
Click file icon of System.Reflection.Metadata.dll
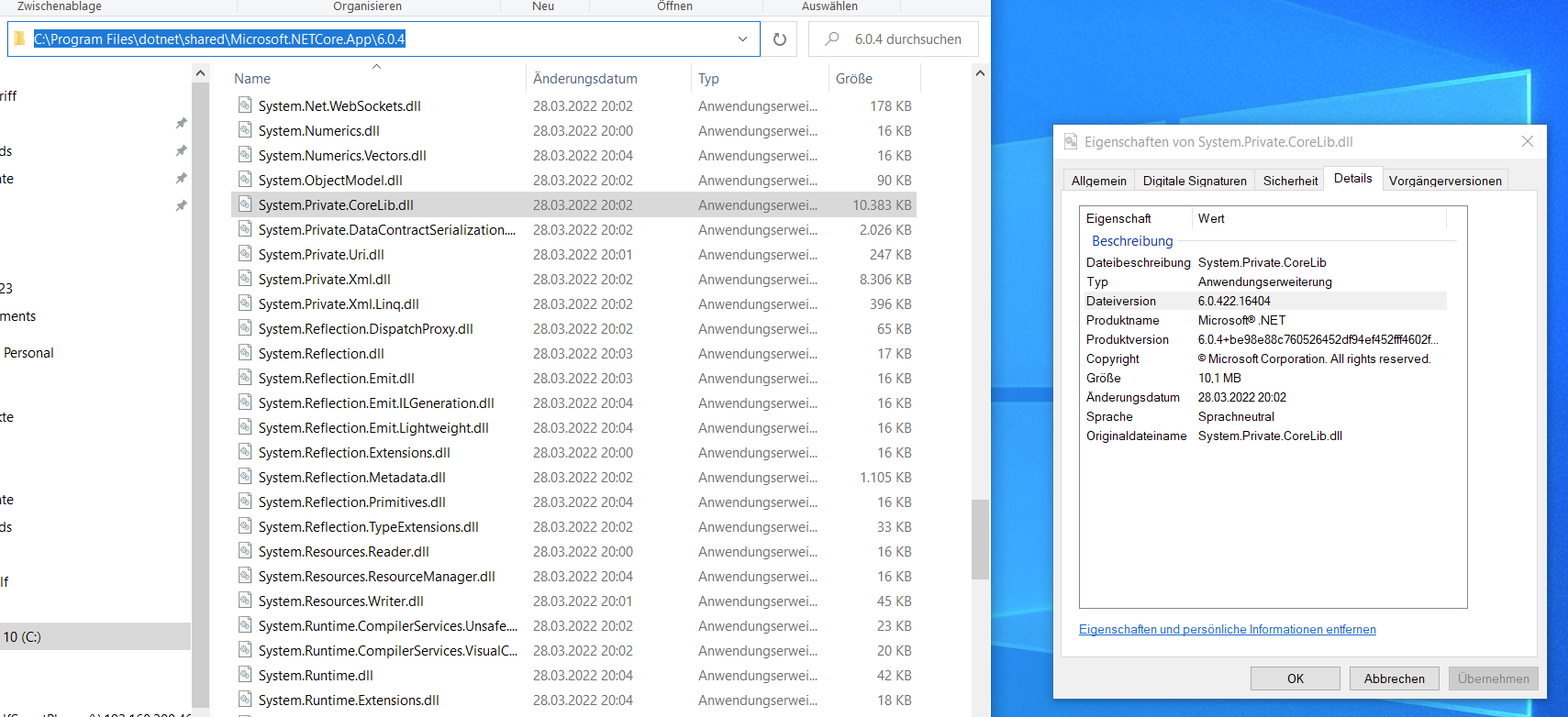(245, 477)
